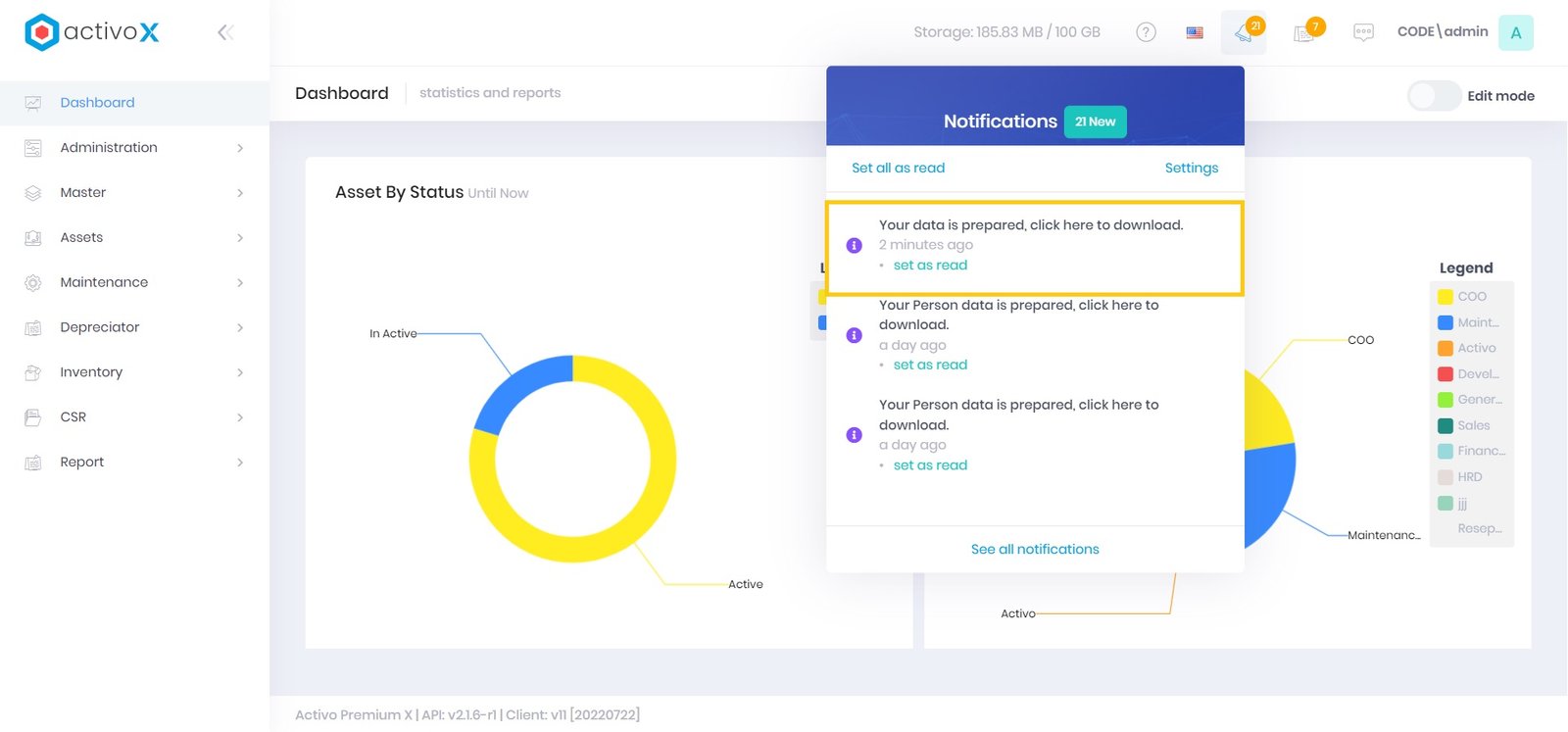Open the task list icon with badge 7
1568x732 pixels.
1304,33
